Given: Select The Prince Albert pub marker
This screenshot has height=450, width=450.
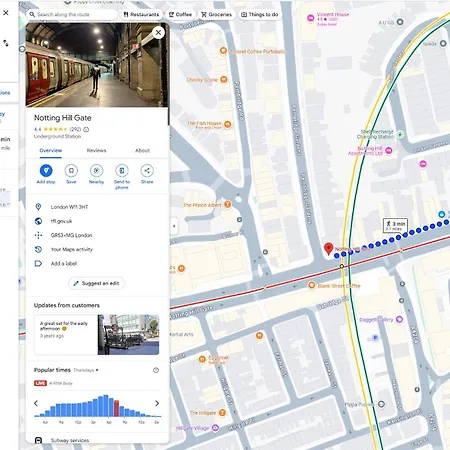Looking at the screenshot, I should click(227, 204).
